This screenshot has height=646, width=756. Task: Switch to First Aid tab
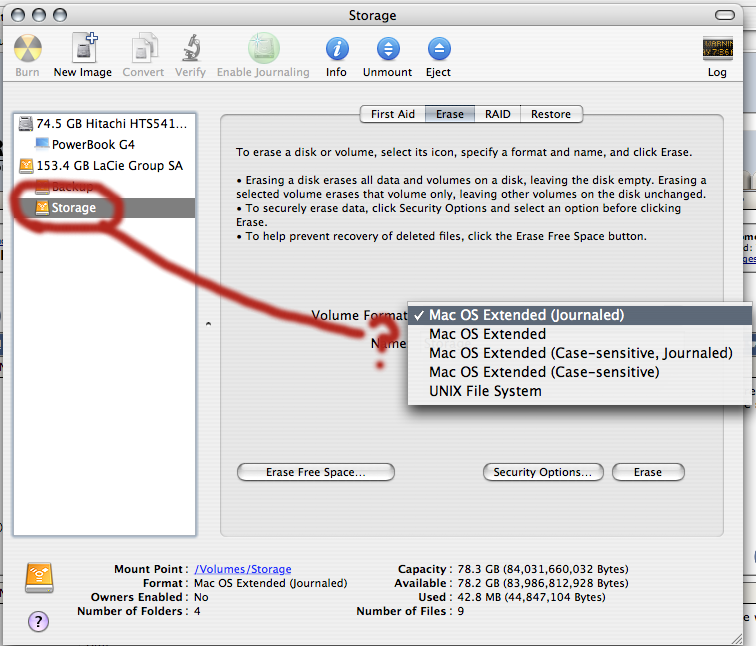(393, 114)
